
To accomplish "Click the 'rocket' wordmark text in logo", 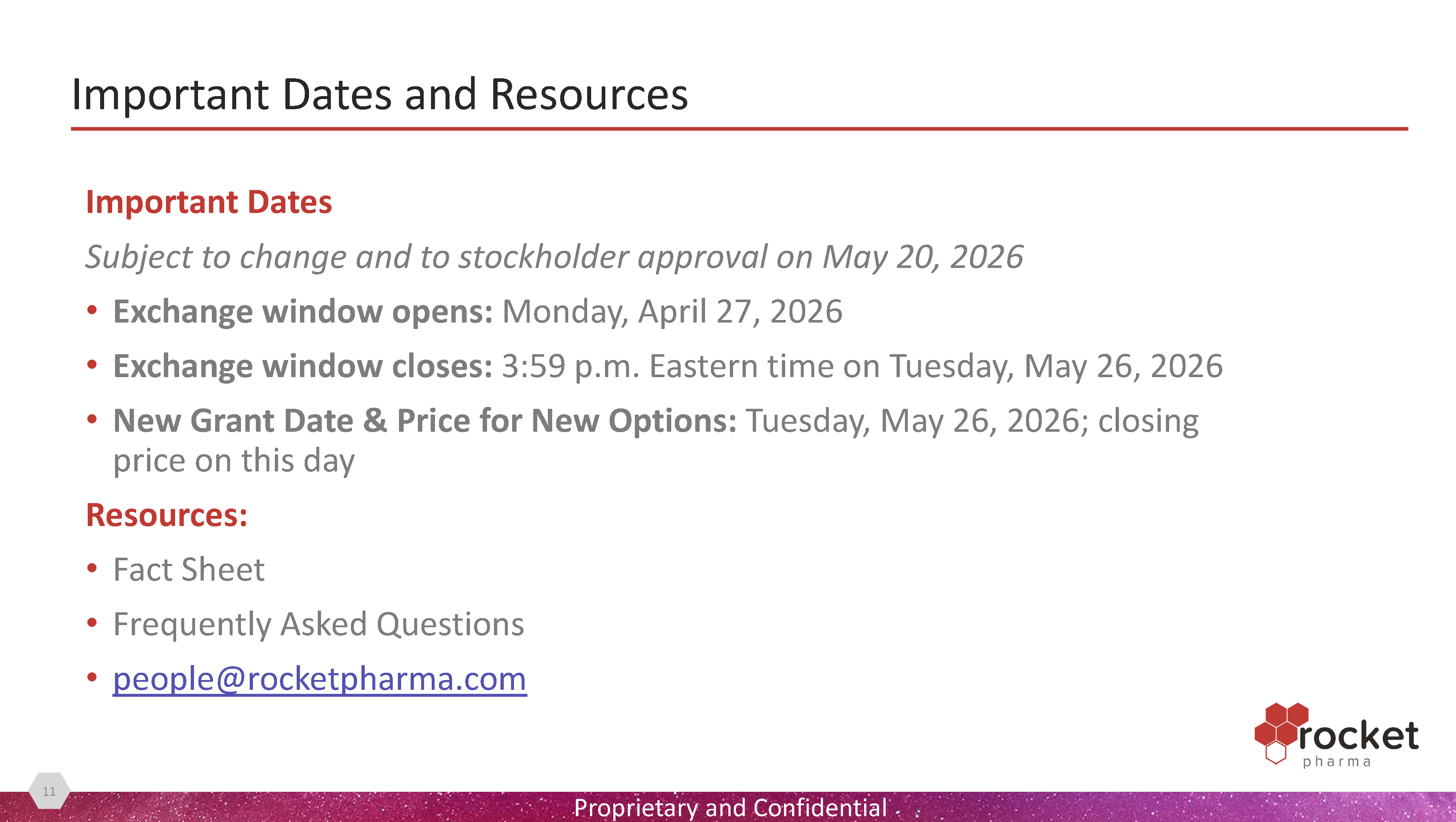I will point(1358,736).
